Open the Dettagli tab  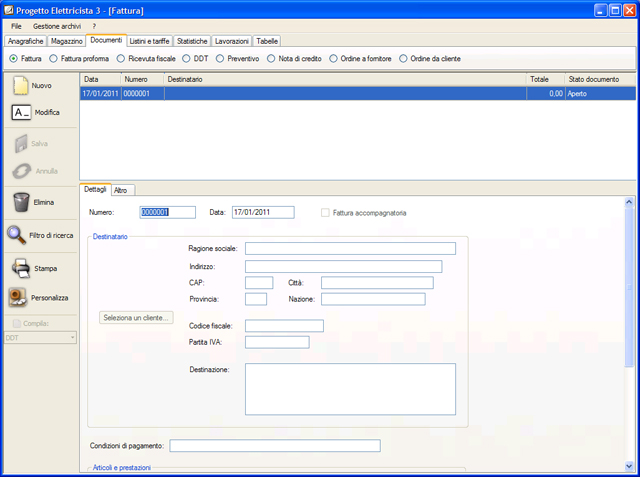point(95,189)
